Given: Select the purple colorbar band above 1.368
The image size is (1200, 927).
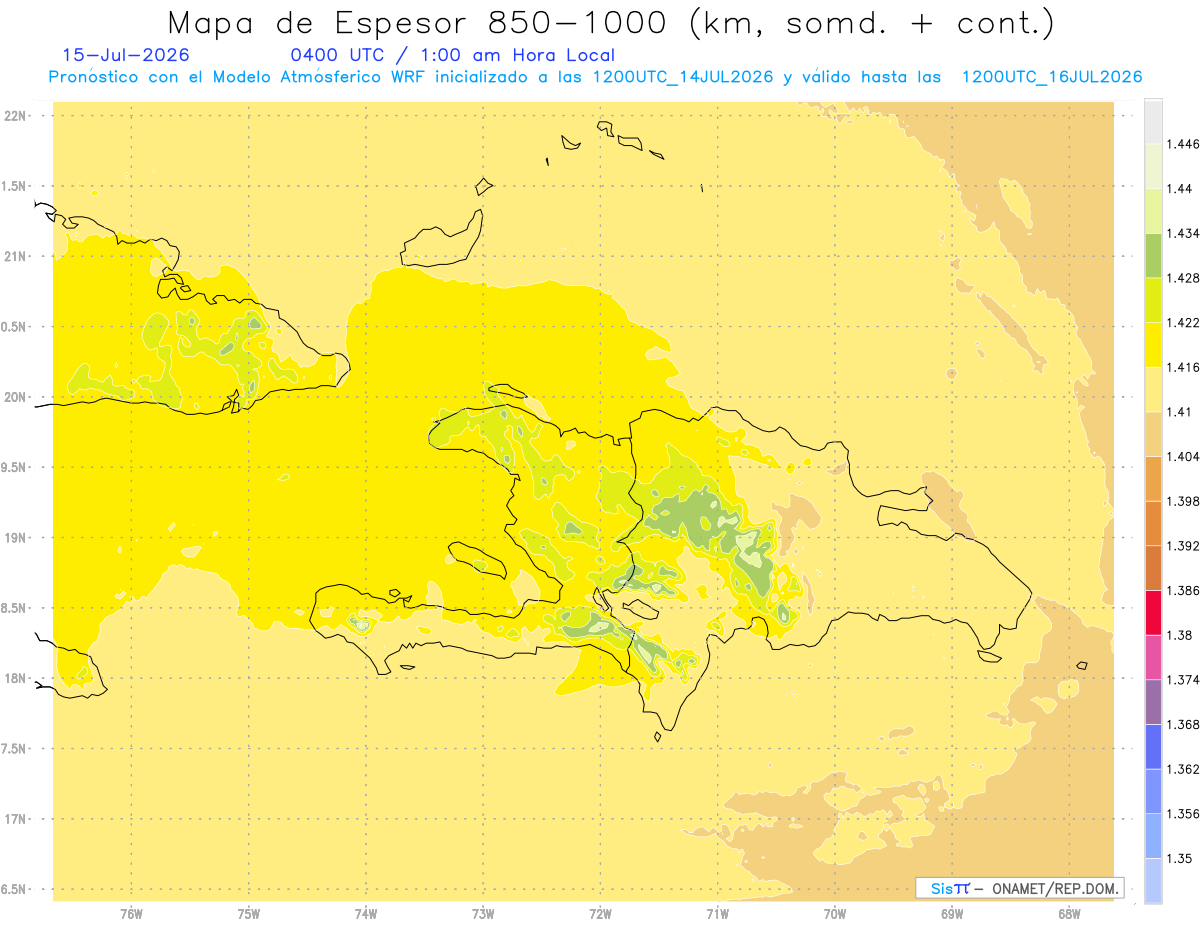Looking at the screenshot, I should [x=1153, y=702].
